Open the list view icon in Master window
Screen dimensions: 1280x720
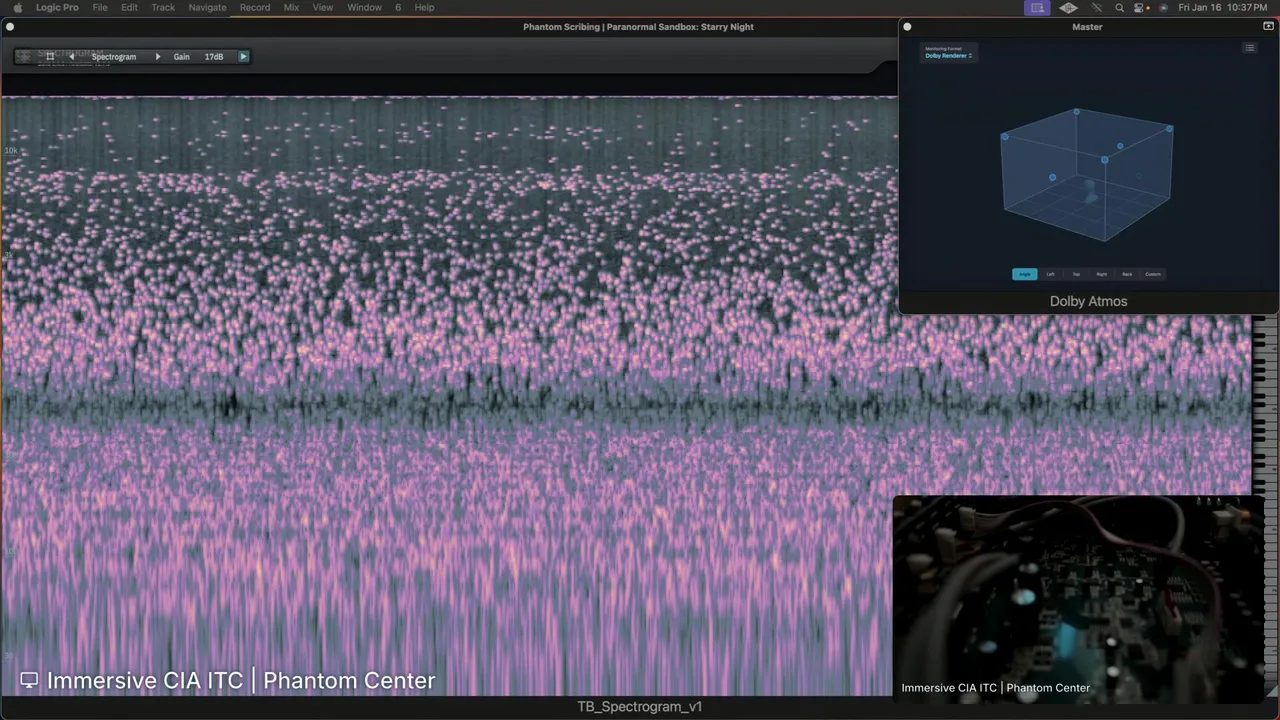[x=1250, y=48]
